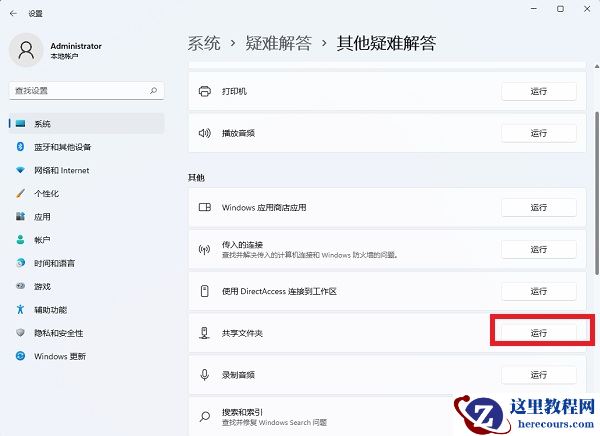Click the magnifier icon in 搜索和索引 row
Viewport: 600px width, 436px height.
(205, 416)
